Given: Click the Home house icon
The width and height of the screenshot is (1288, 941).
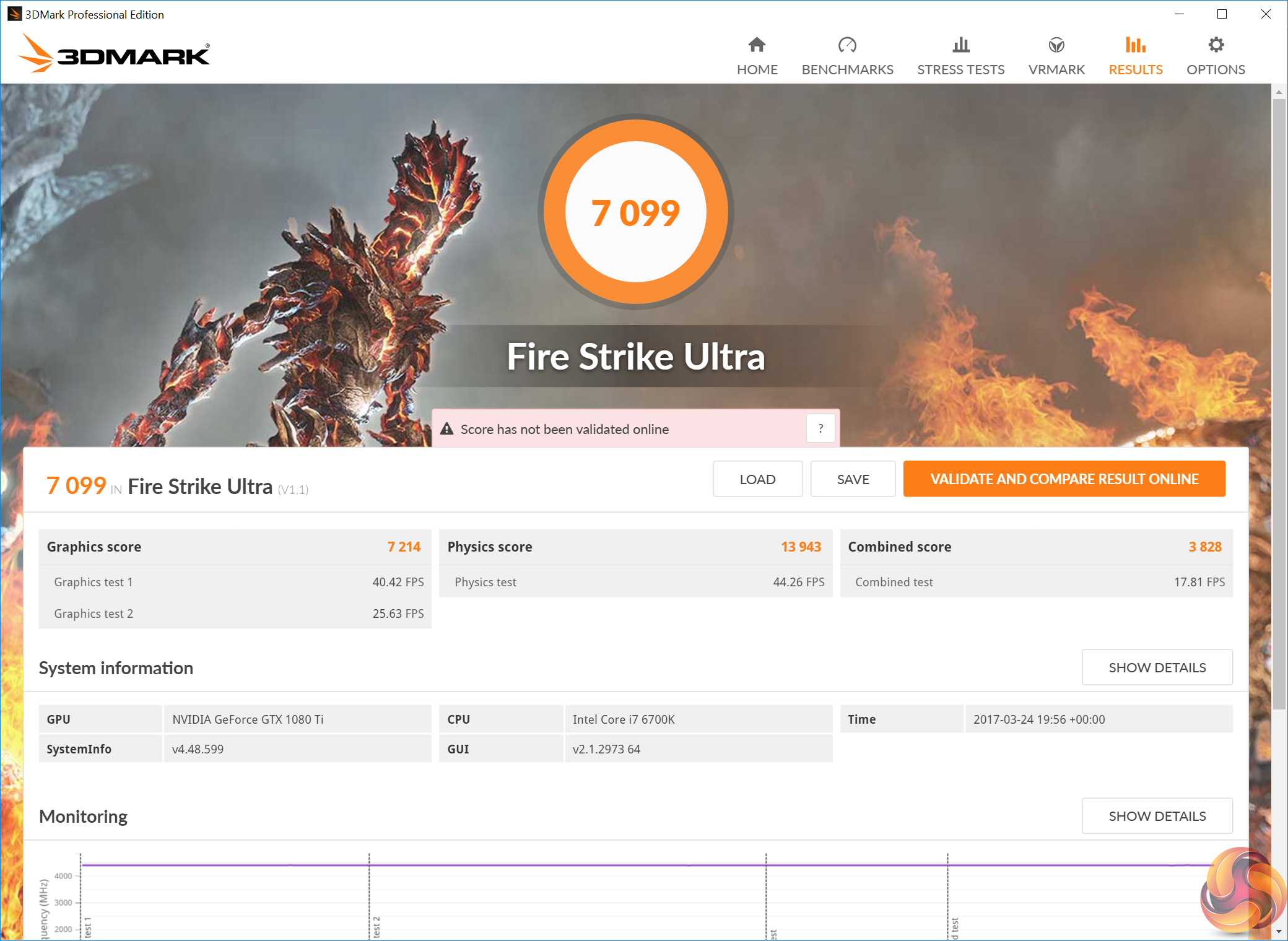Looking at the screenshot, I should click(x=757, y=45).
